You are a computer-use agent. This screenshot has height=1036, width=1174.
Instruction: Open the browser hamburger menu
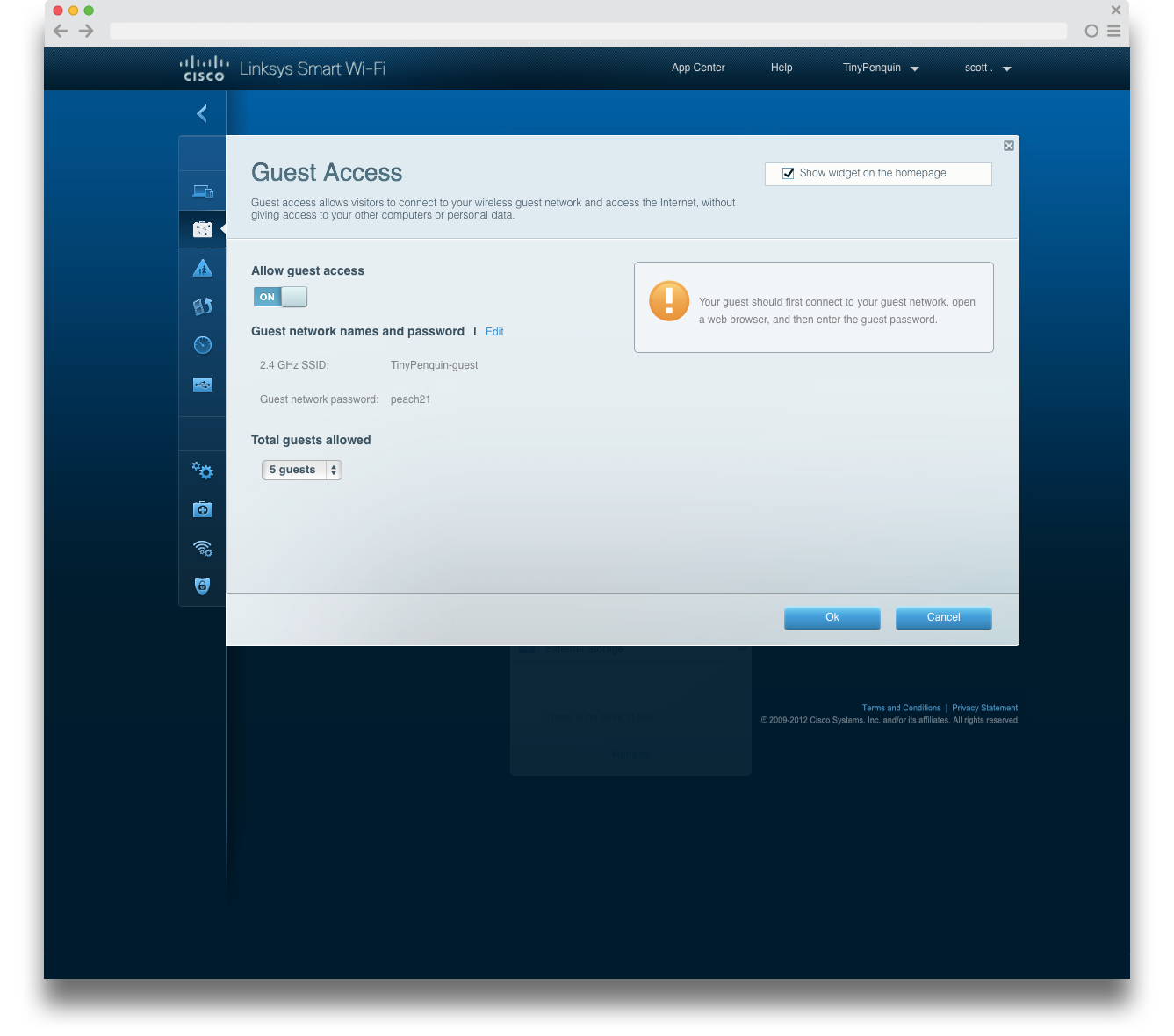pyautogui.click(x=1113, y=31)
